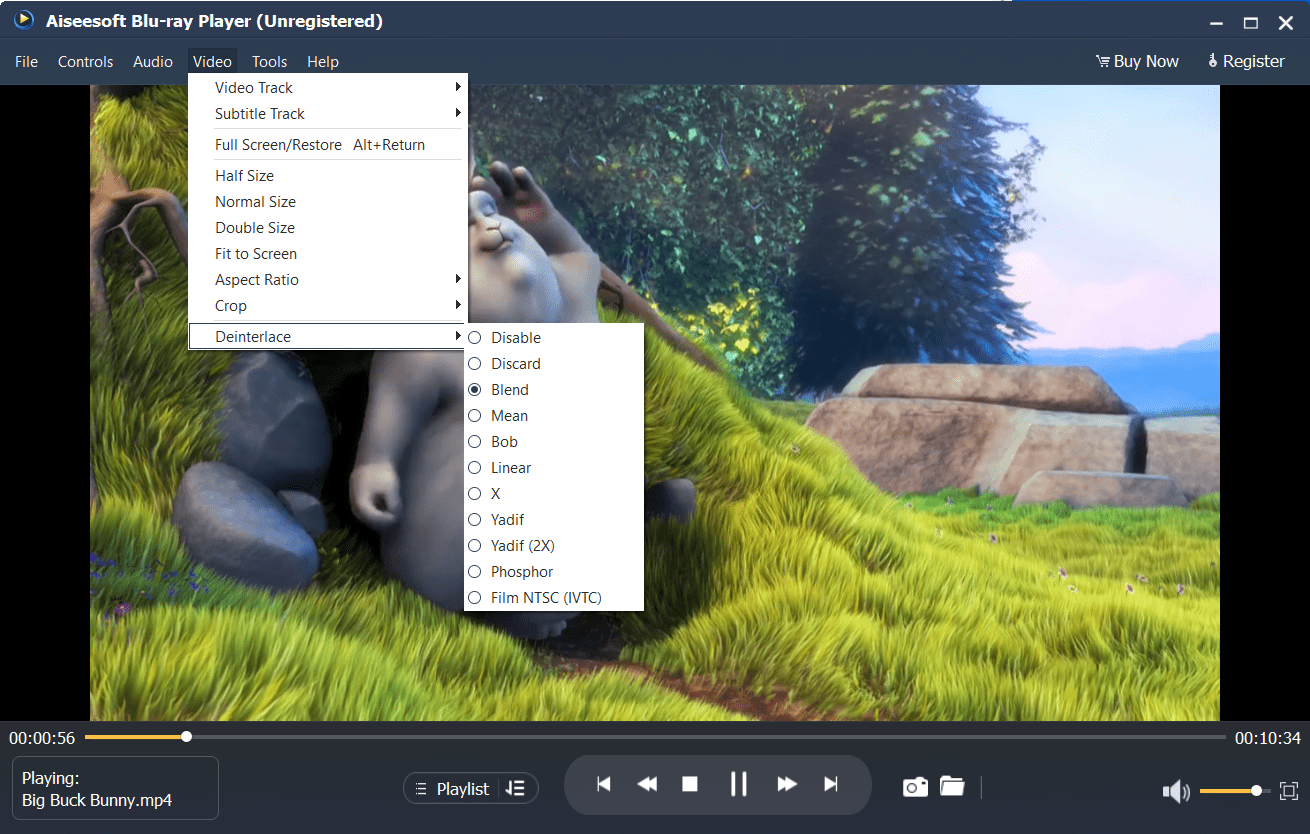Change playlist play order icon
This screenshot has height=834, width=1310.
pyautogui.click(x=515, y=788)
